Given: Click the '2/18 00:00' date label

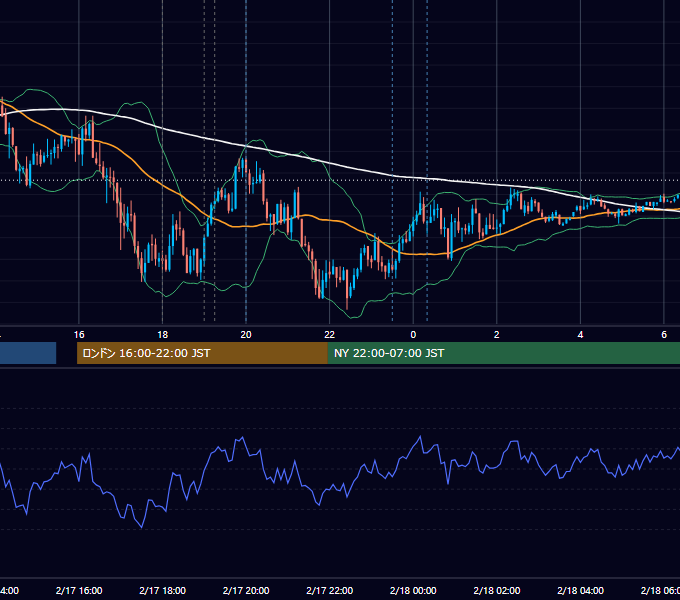Looking at the screenshot, I should (413, 590).
